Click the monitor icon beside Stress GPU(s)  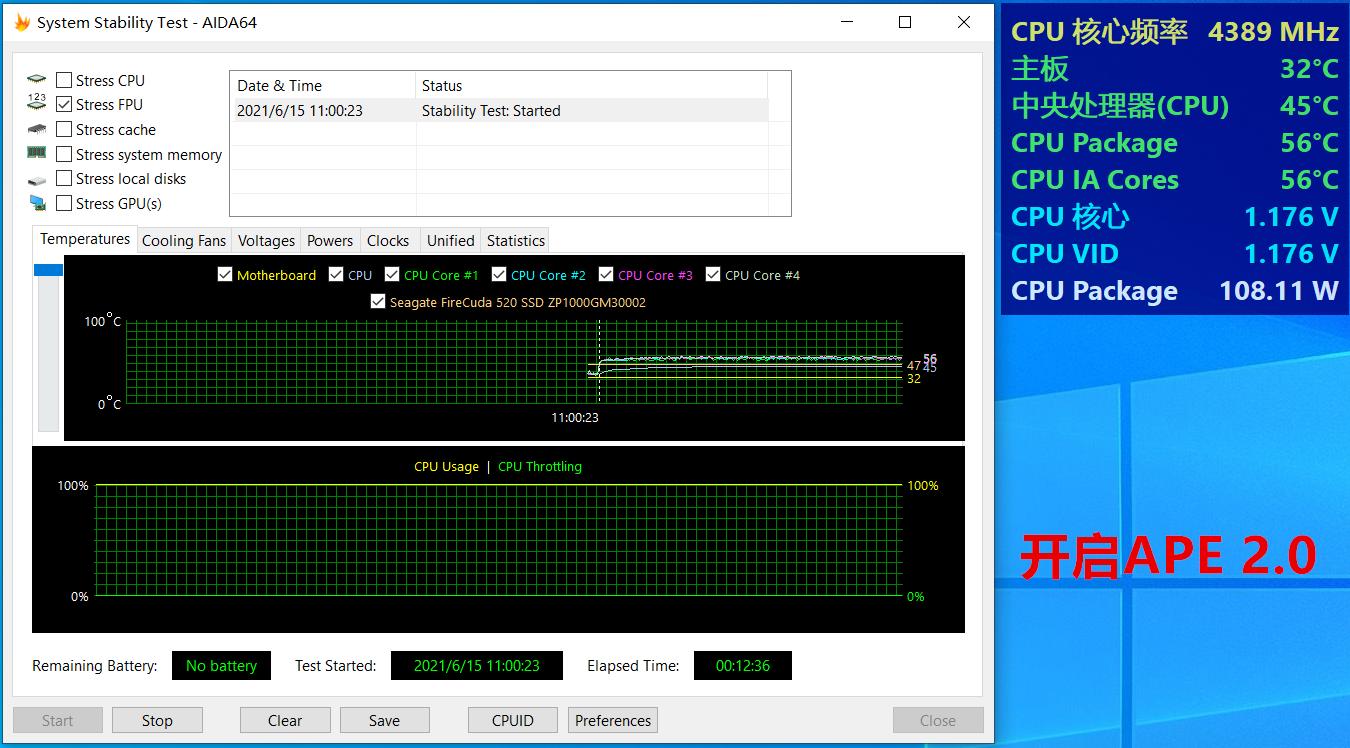pyautogui.click(x=37, y=203)
